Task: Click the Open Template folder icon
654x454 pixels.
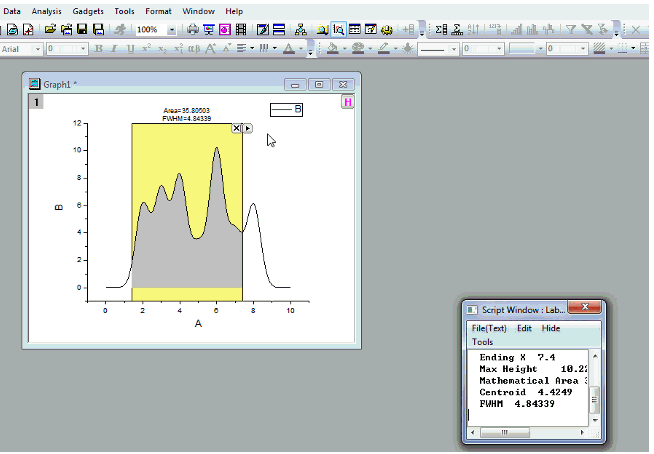Action: pyautogui.click(x=66, y=30)
